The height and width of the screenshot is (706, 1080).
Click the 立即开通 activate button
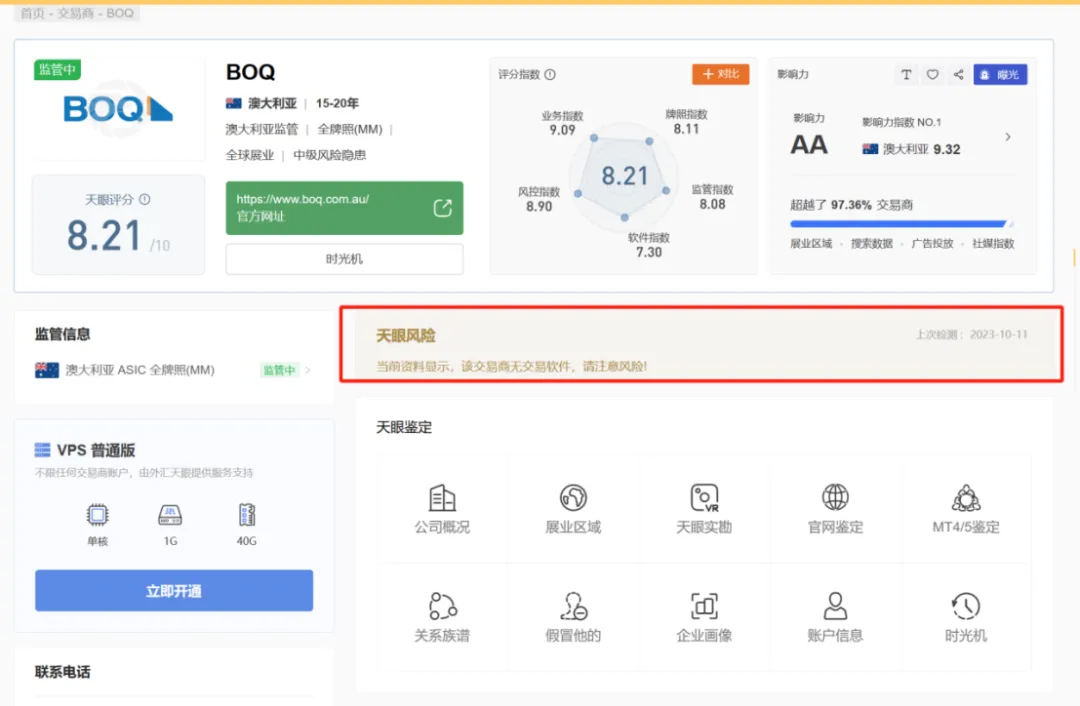tap(174, 590)
